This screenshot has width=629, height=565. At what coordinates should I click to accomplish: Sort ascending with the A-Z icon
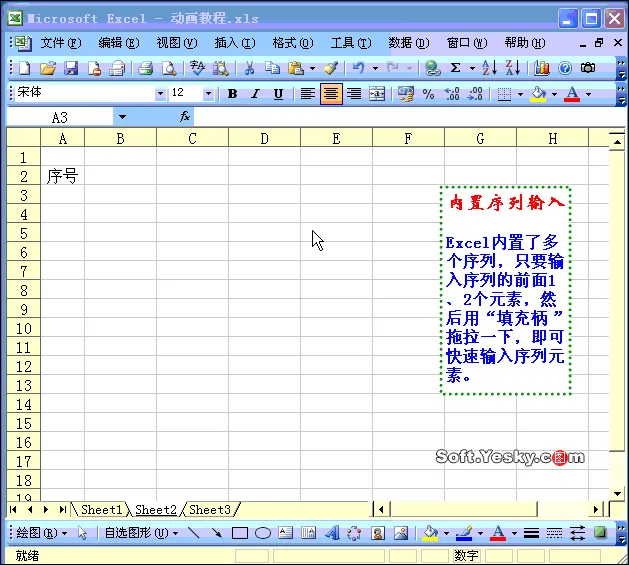[x=489, y=68]
